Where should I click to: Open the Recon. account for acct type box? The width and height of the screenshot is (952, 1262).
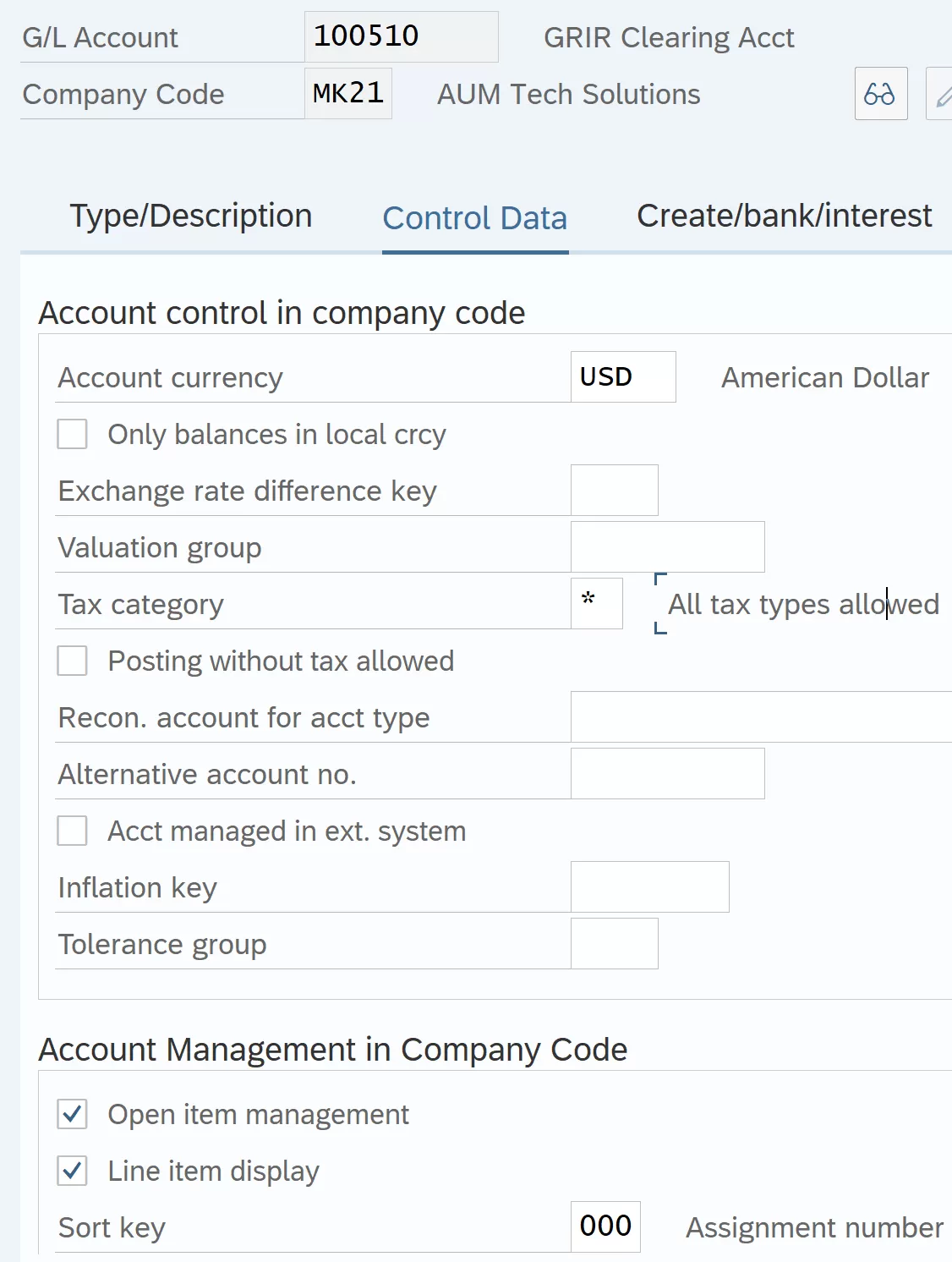tap(761, 716)
